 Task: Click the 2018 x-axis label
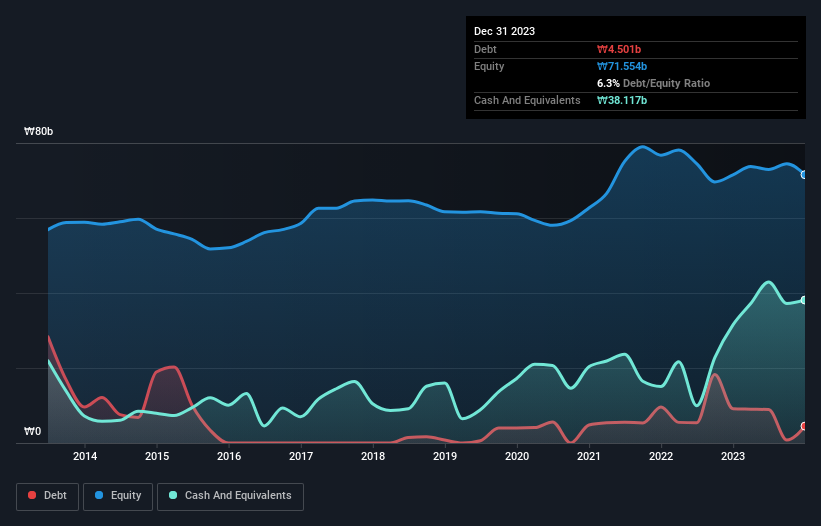[373, 456]
